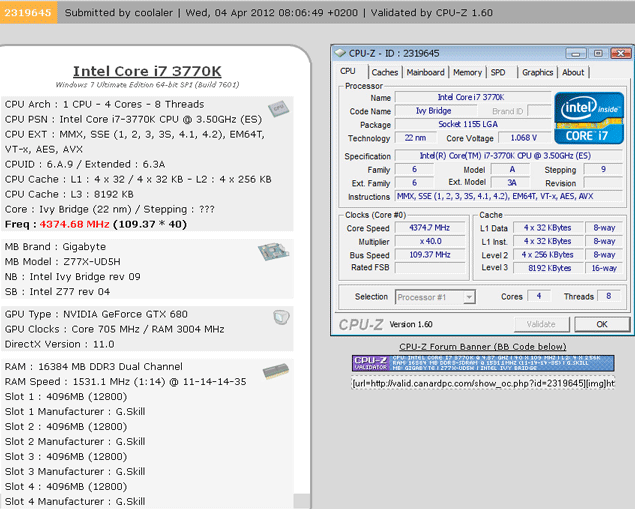Click the OK button in CPU-Z
Viewport: 635px width, 509px height.
[x=602, y=324]
